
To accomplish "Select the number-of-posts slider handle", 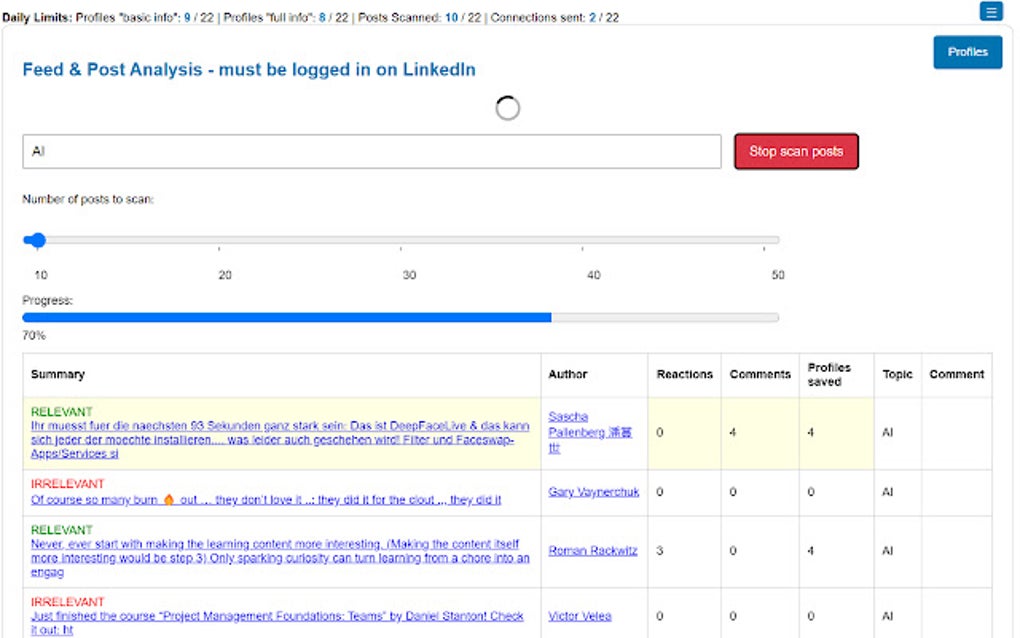I will click(37, 240).
